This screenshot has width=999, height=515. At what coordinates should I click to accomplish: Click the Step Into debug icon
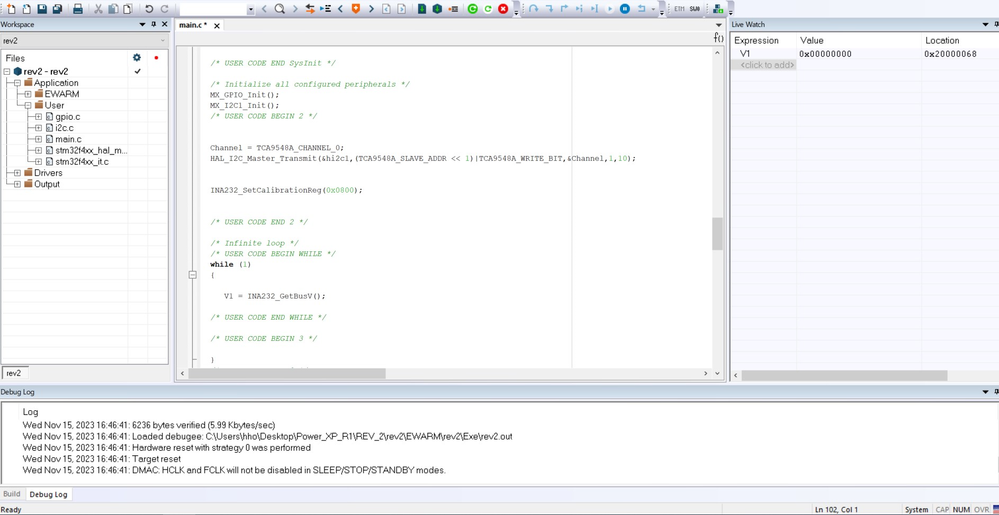click(x=549, y=9)
